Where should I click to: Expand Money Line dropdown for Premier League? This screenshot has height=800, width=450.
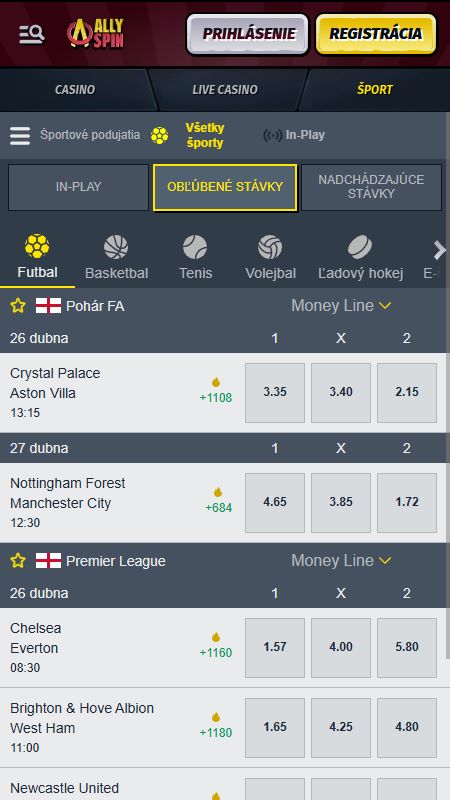pyautogui.click(x=341, y=561)
